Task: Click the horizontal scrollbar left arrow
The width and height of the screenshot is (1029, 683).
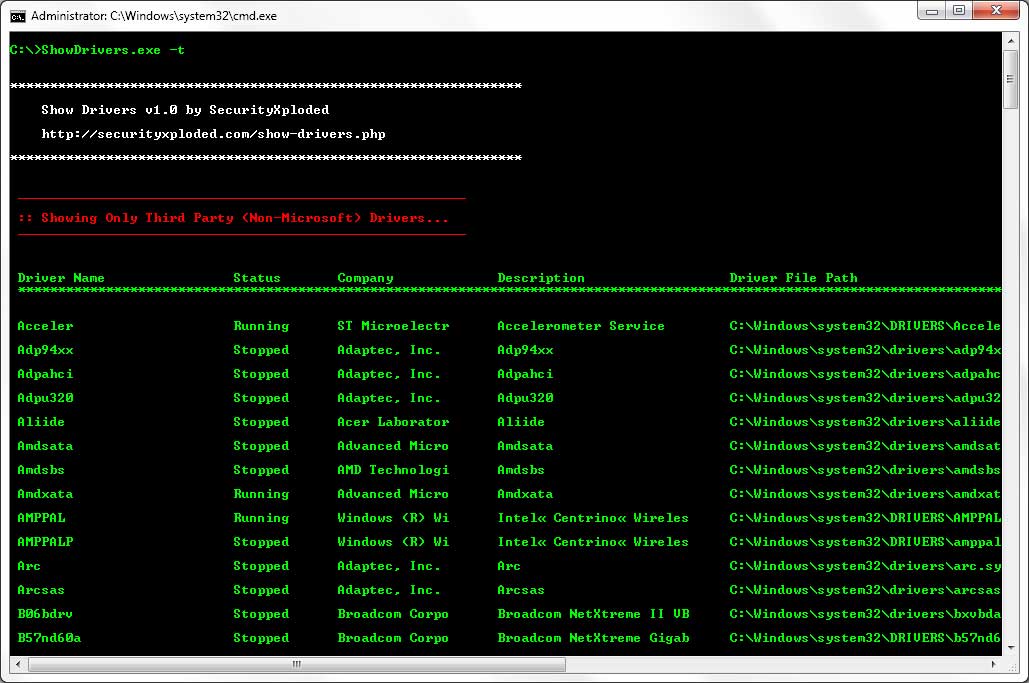Action: tap(17, 664)
